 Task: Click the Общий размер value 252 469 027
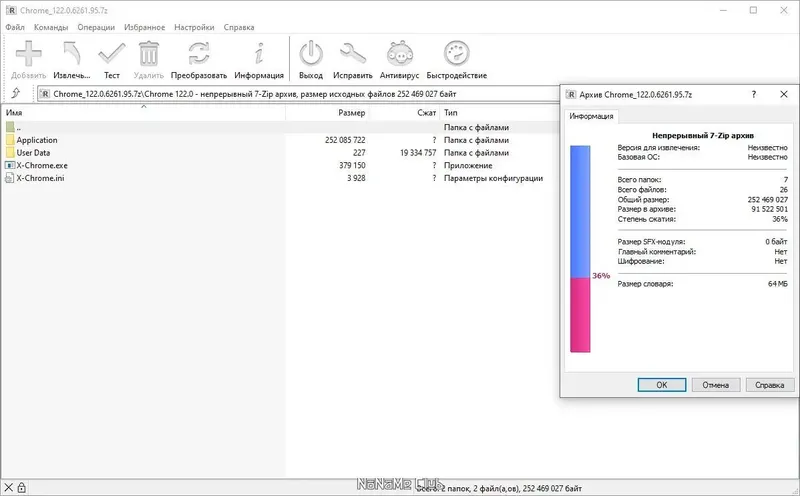click(x=767, y=200)
